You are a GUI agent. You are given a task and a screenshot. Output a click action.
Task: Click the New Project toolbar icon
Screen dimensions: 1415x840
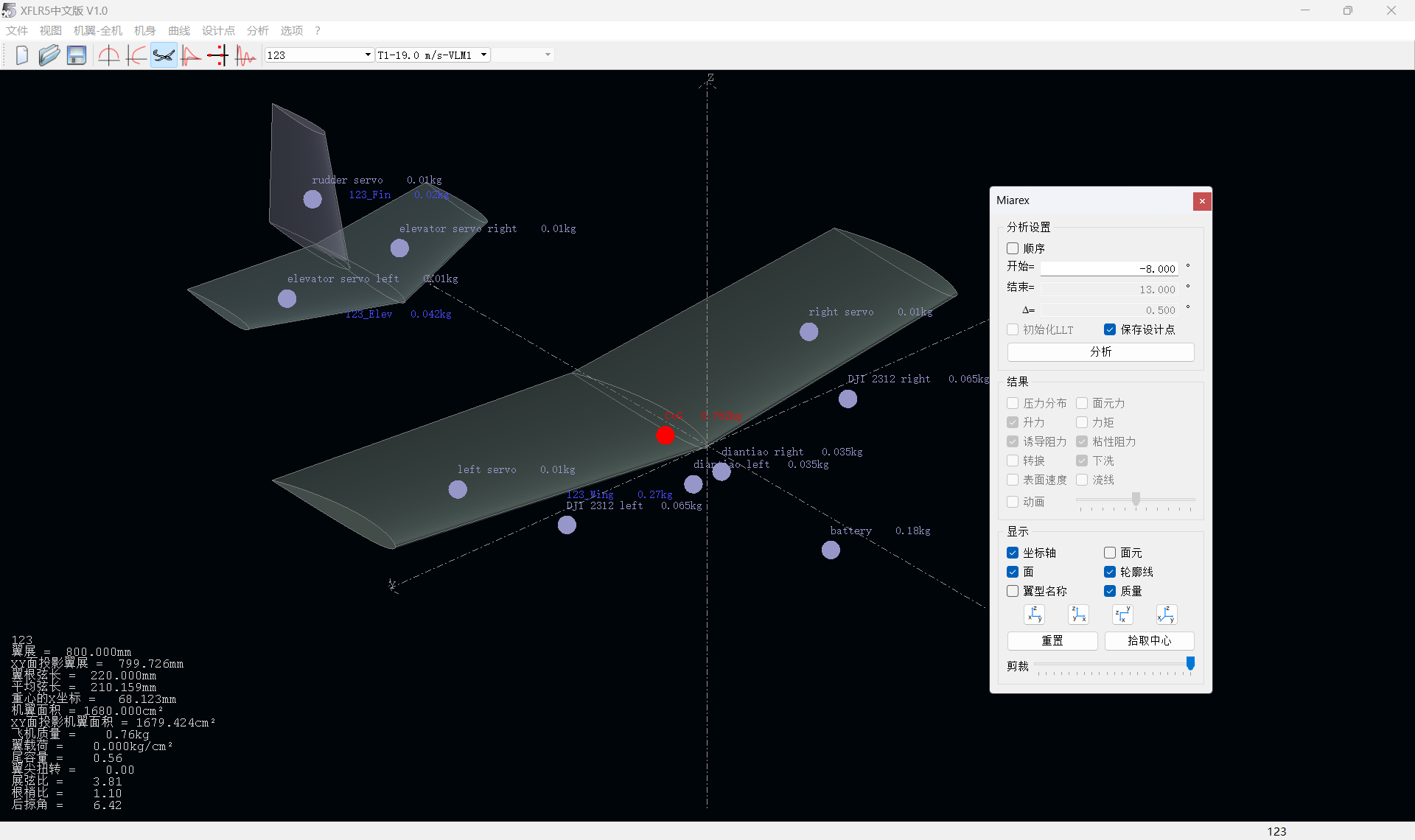tap(22, 55)
